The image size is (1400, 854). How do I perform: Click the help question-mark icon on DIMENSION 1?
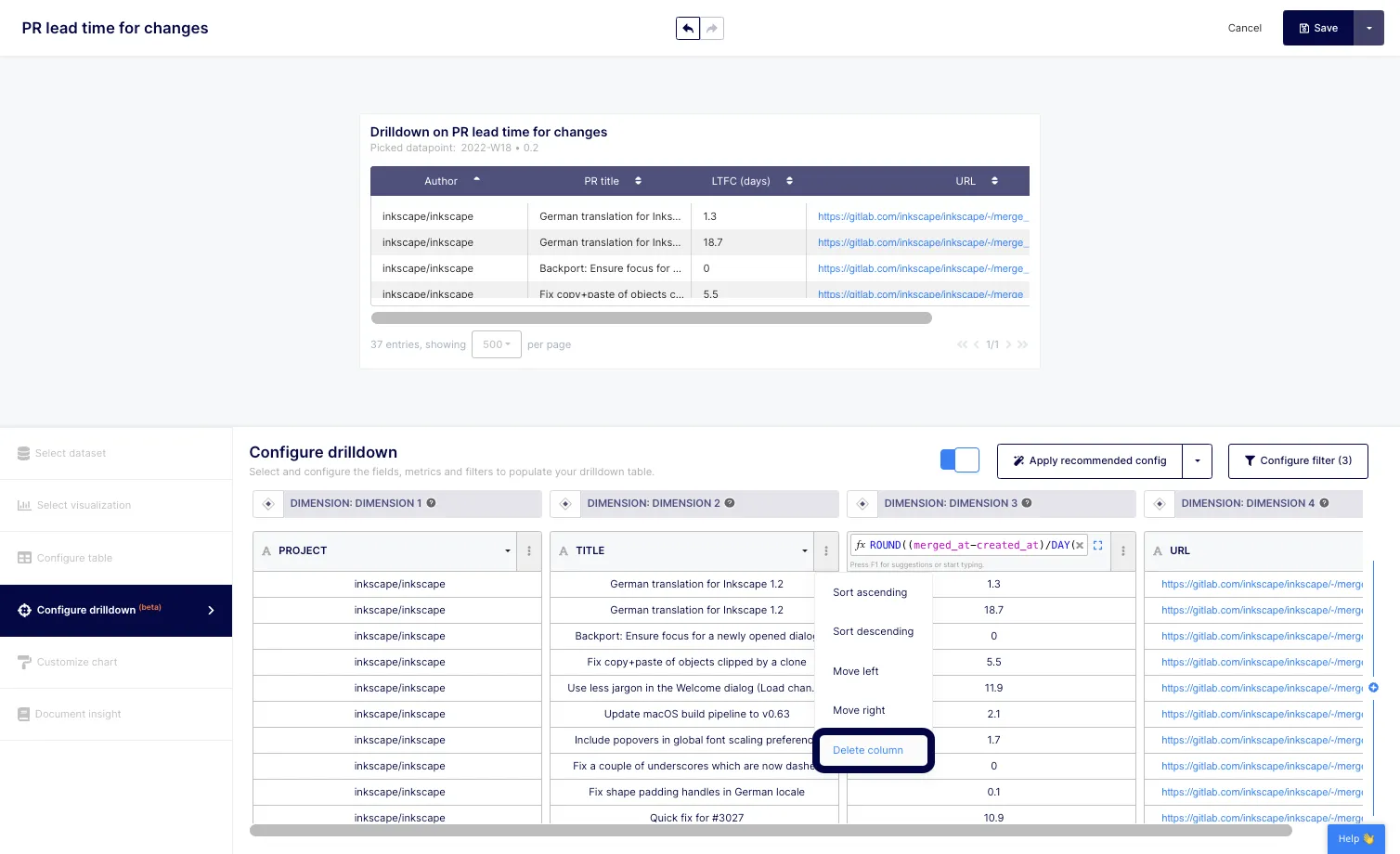[x=432, y=503]
